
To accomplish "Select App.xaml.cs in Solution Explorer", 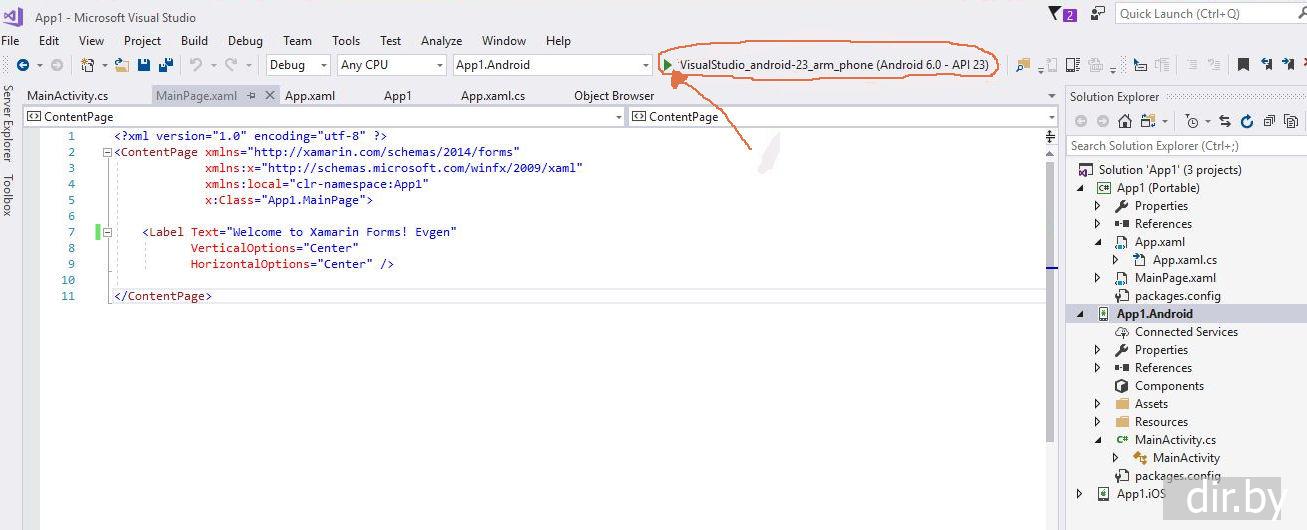I will tap(1184, 260).
